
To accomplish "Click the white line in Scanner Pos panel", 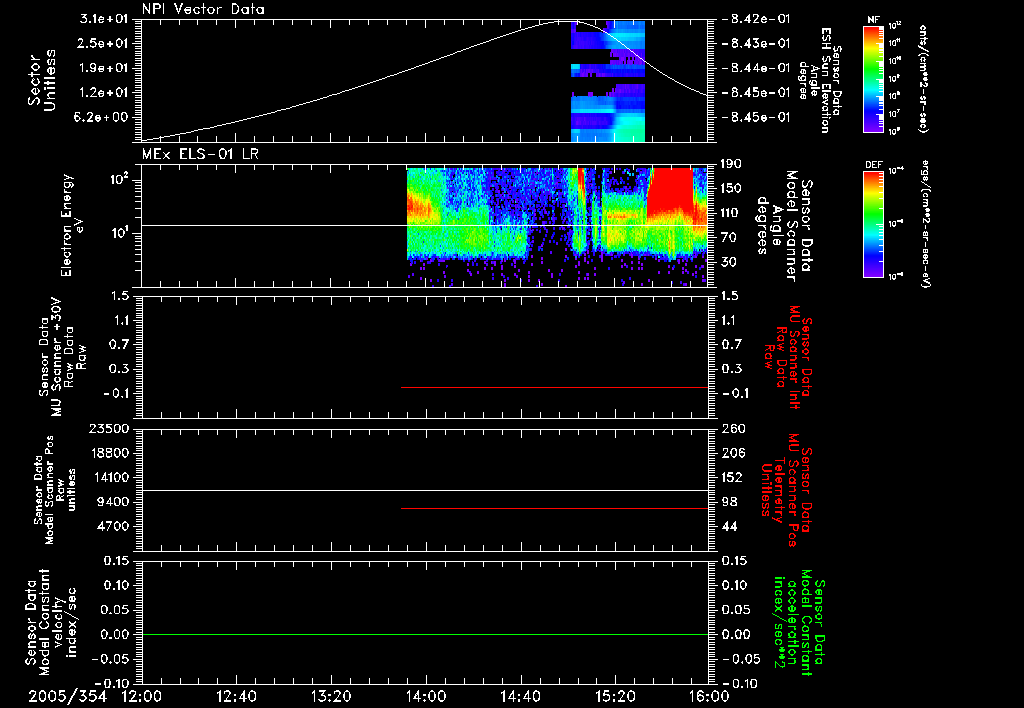I will (x=425, y=491).
